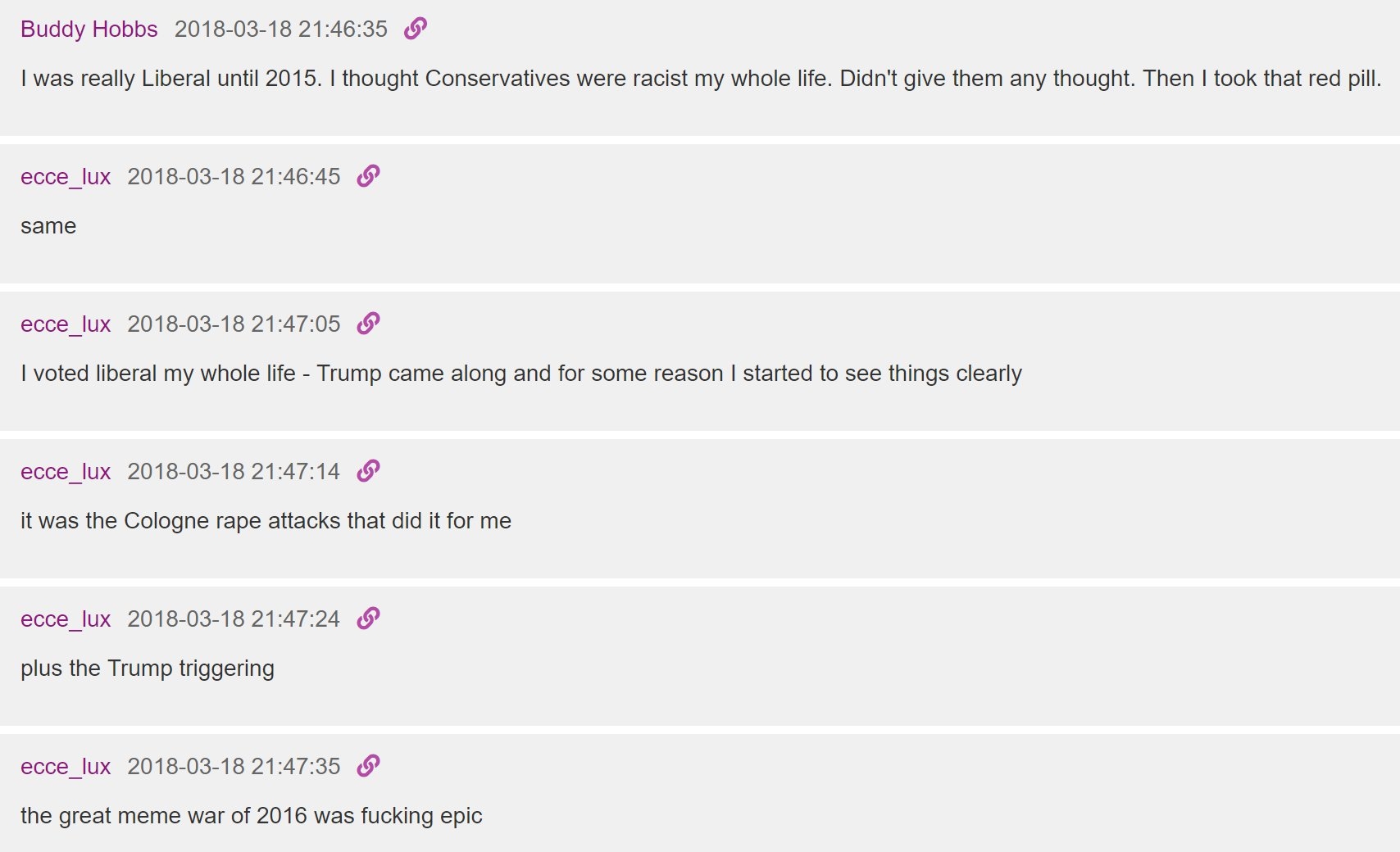Screen dimensions: 1400x852
Task: Click permalink icon on Buddy Hobbs message
Action: pyautogui.click(x=416, y=29)
